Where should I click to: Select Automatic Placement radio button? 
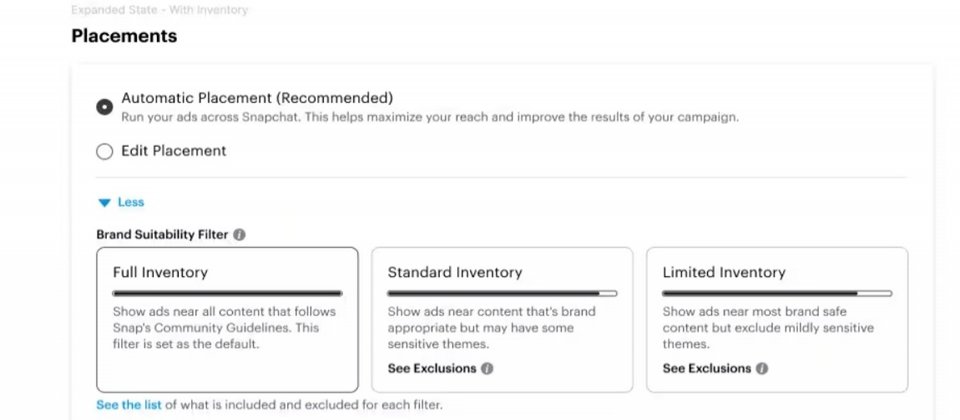[105, 107]
